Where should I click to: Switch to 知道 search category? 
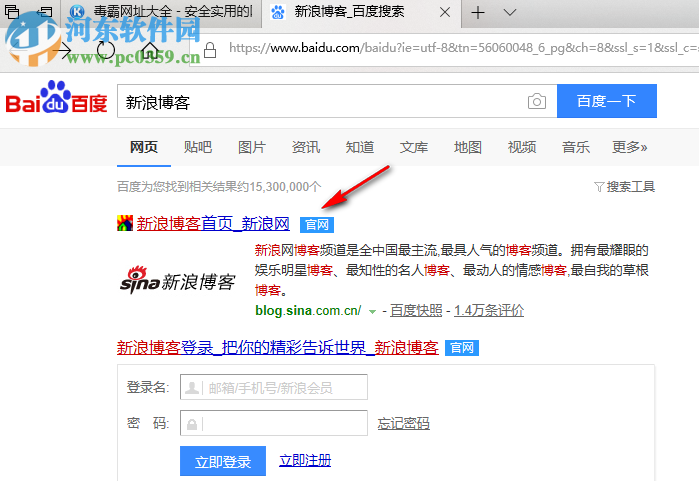click(x=360, y=147)
